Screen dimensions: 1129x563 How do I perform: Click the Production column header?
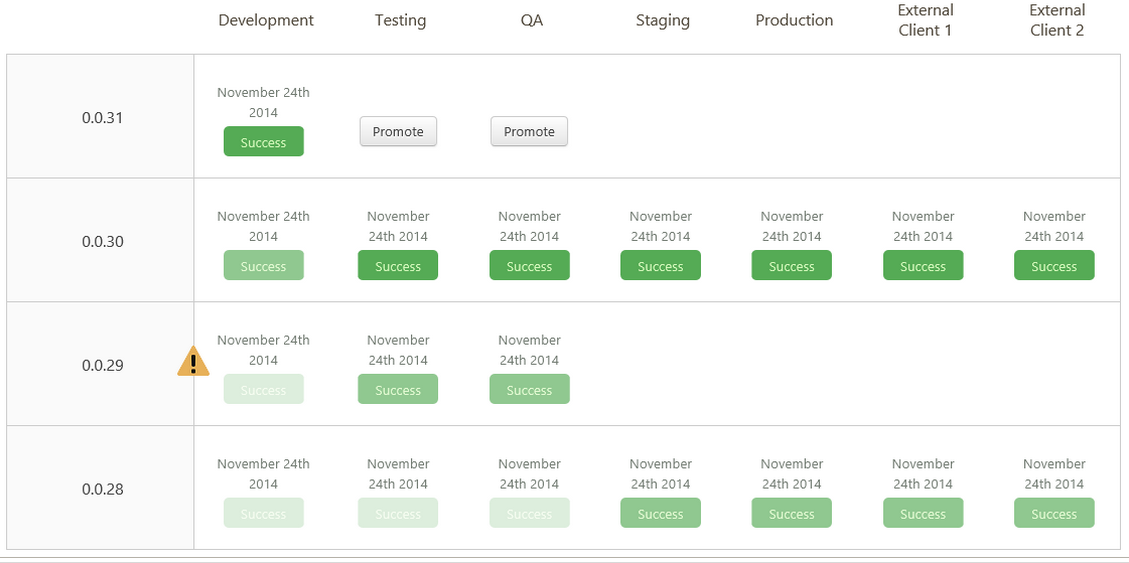(x=794, y=20)
